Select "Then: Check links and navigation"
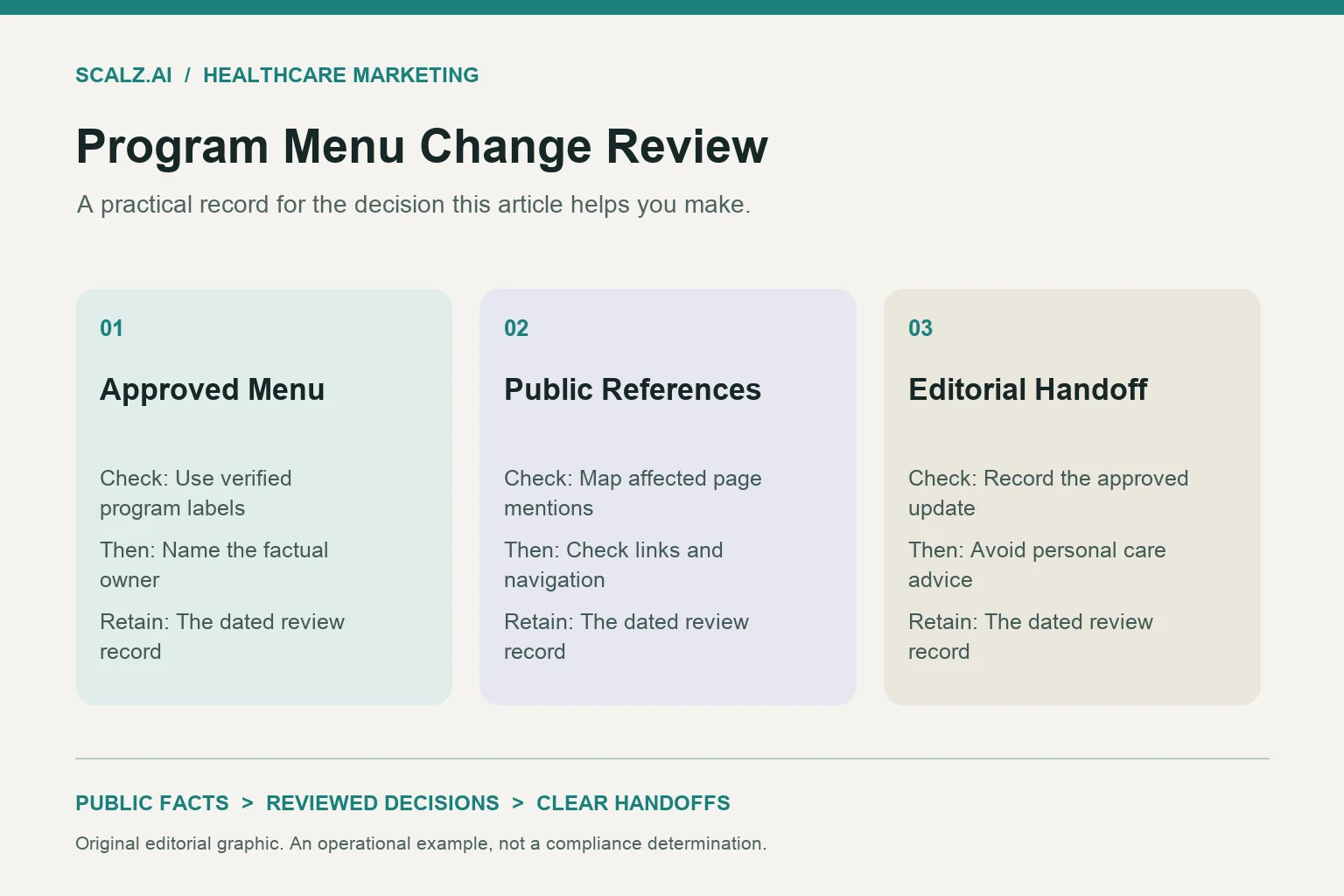The height and width of the screenshot is (896, 1344). (613, 564)
